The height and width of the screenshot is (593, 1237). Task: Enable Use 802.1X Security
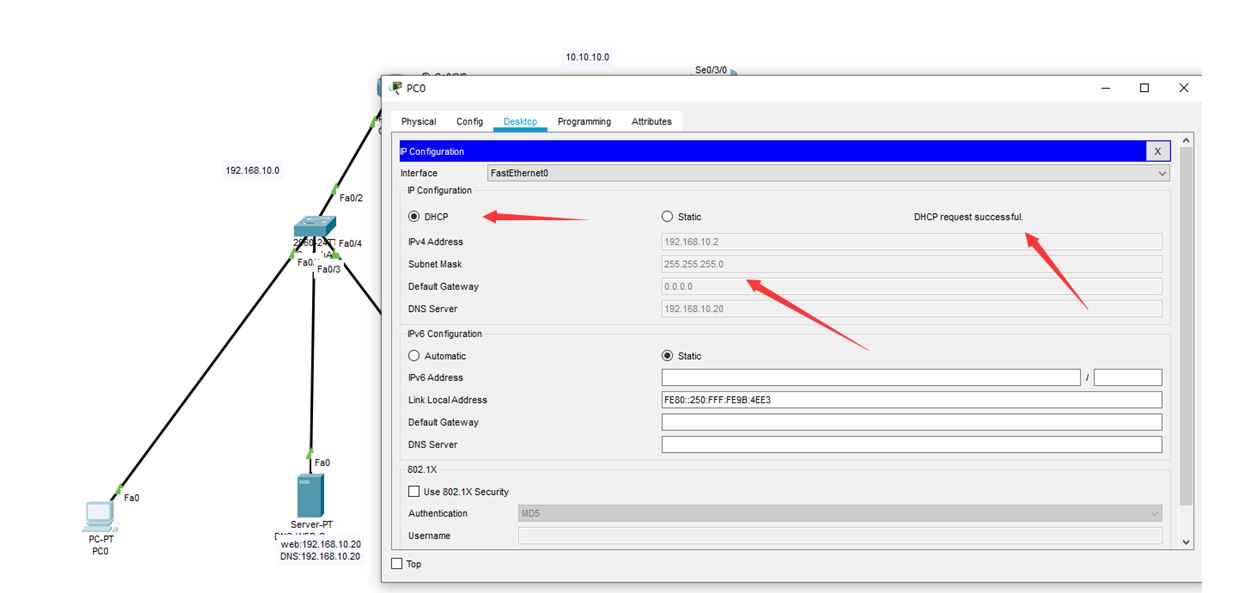pyautogui.click(x=414, y=491)
